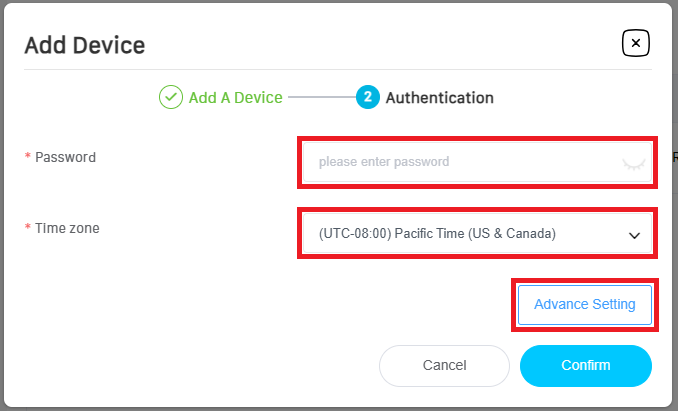
Task: Go back to Add A Device step
Action: (235, 98)
